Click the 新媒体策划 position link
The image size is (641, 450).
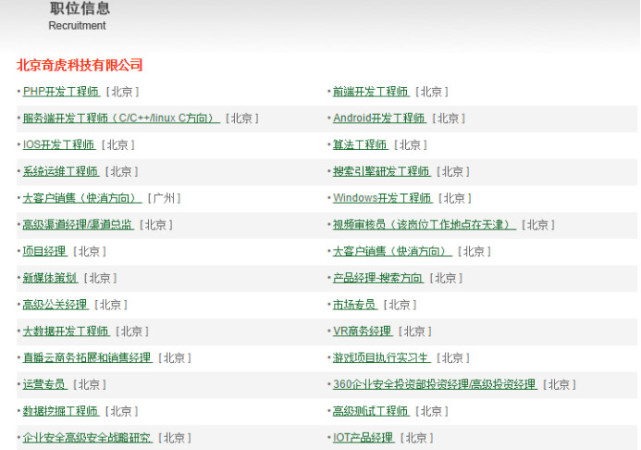pyautogui.click(x=50, y=278)
